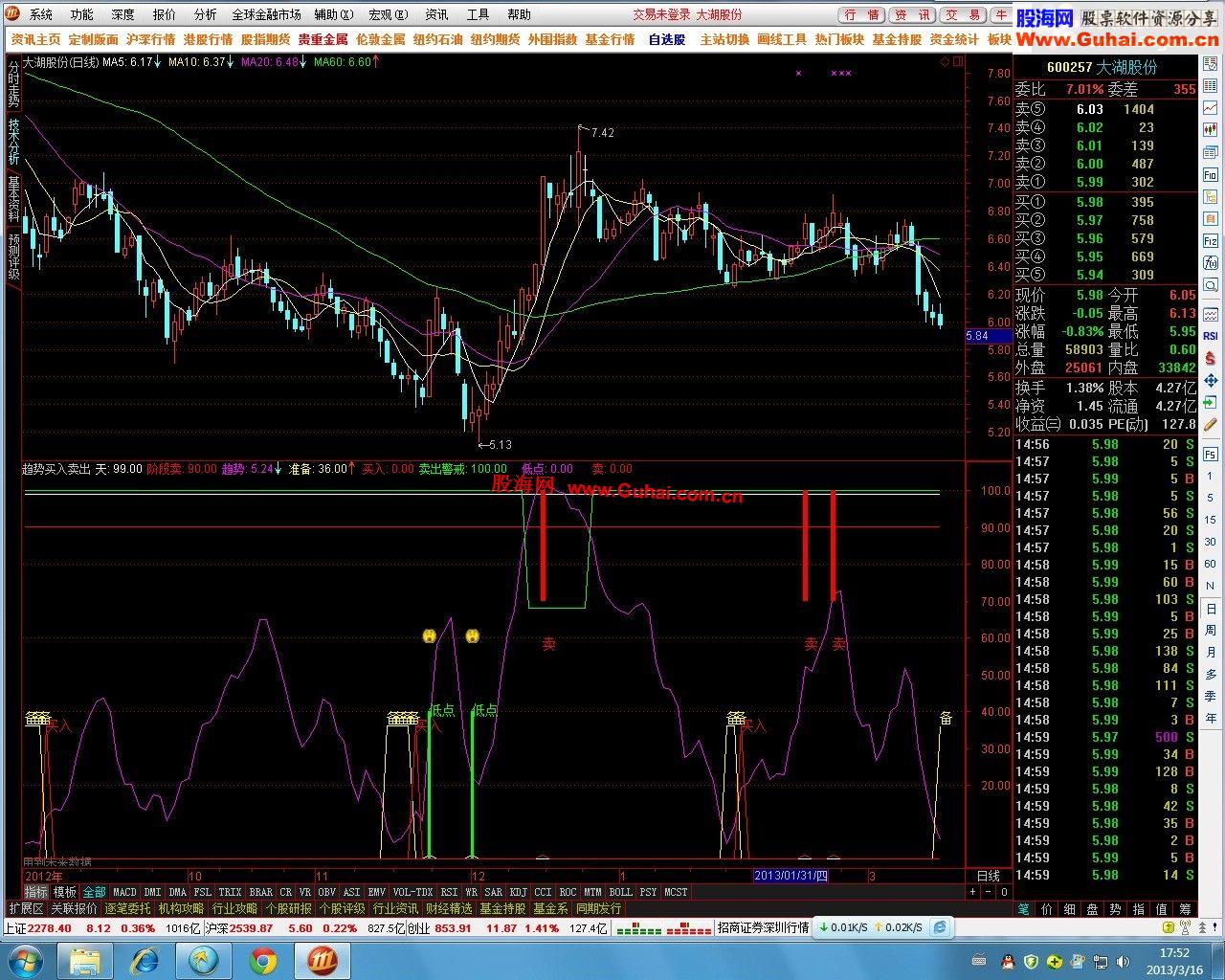Image resolution: width=1225 pixels, height=980 pixels.
Task: Select 日 daily period in right sidebar
Action: tap(1211, 609)
